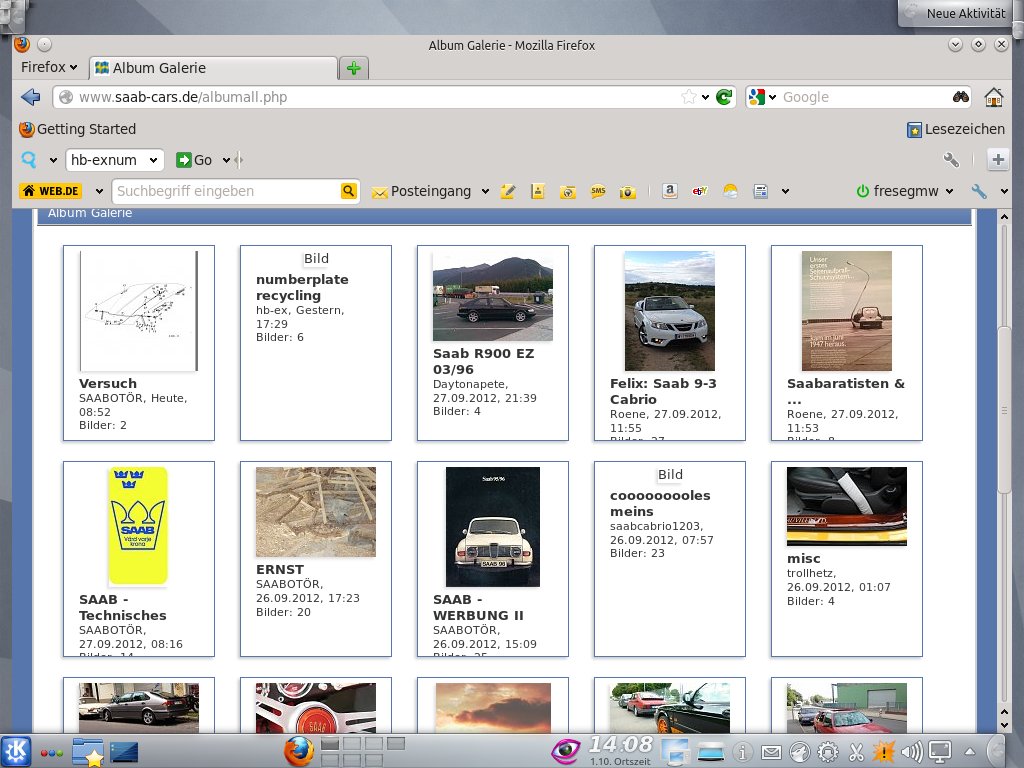1024x768 pixels.
Task: Bookmark page with star icon
Action: [688, 97]
